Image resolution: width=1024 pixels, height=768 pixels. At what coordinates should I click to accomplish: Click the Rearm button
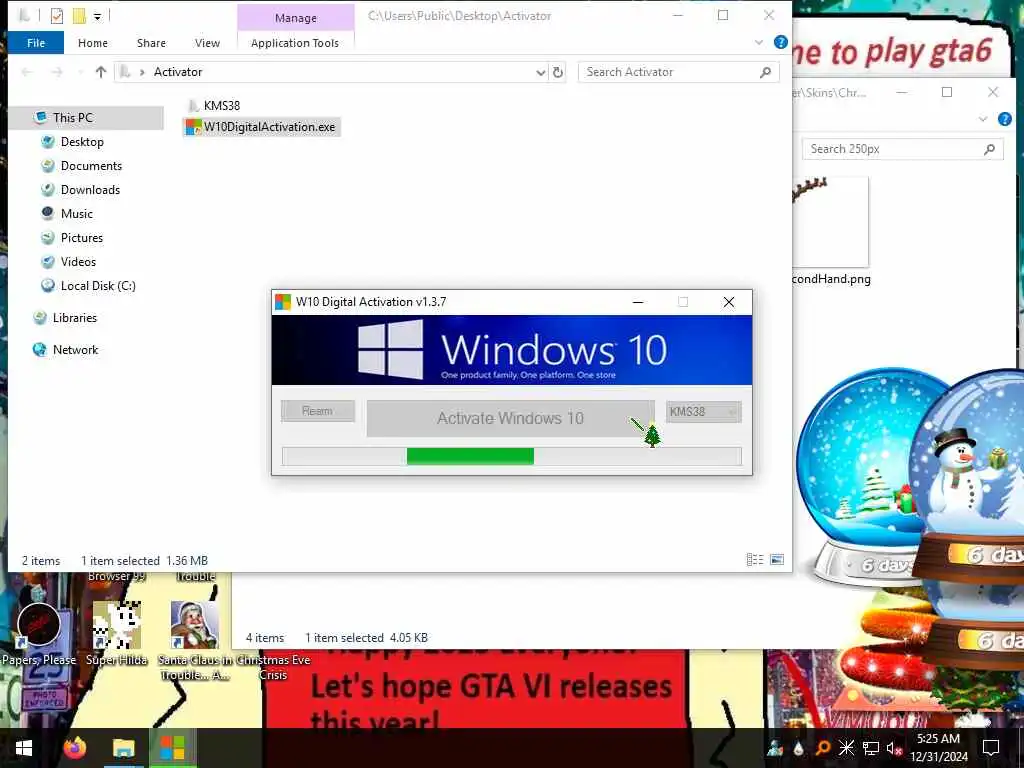tap(317, 411)
